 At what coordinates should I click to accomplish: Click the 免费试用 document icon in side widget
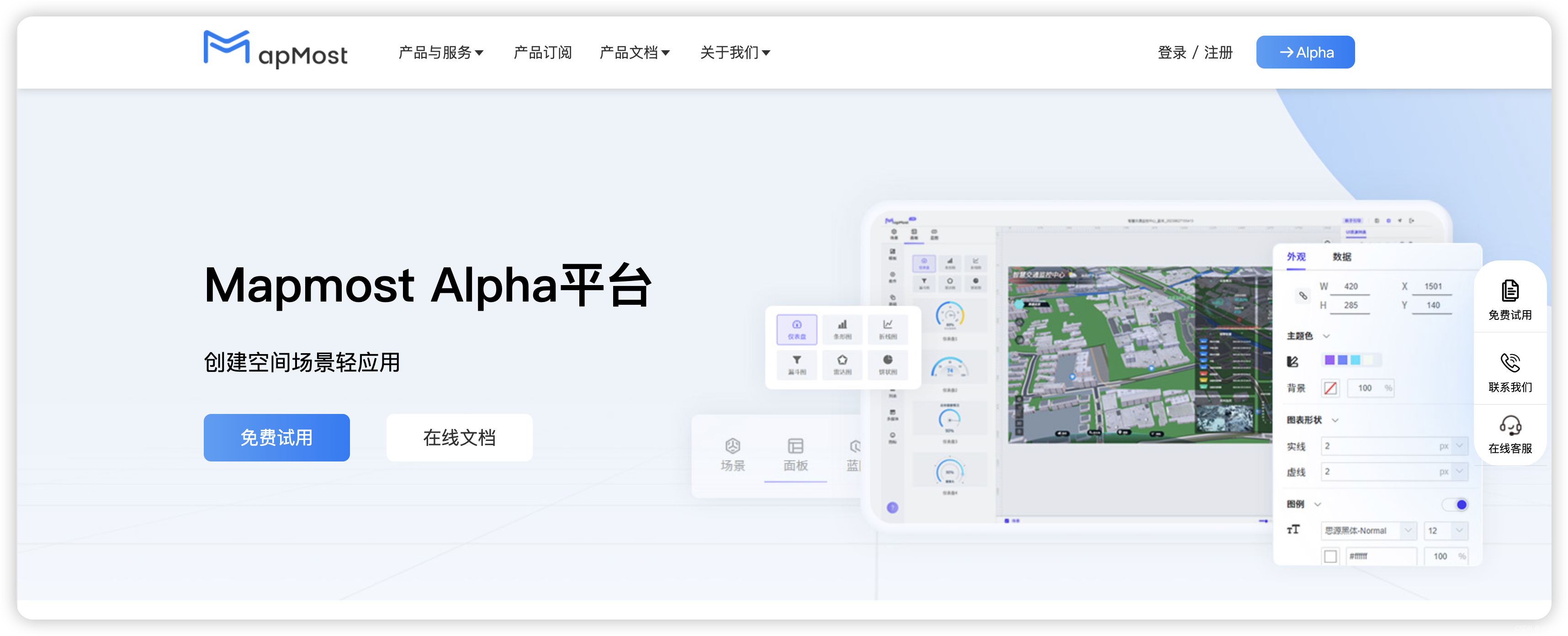coord(1510,291)
